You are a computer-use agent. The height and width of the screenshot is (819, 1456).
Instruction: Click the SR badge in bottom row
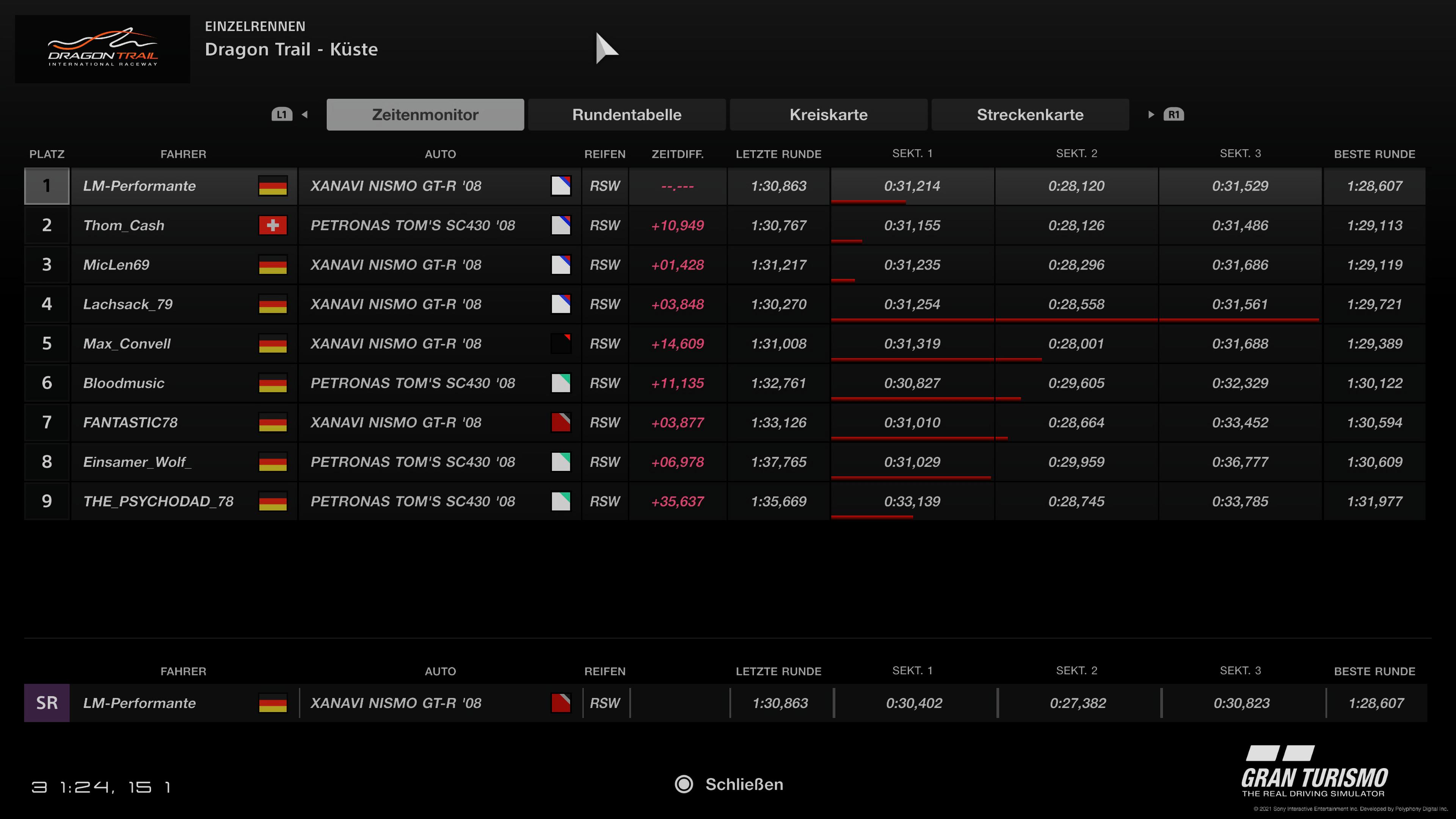point(47,703)
